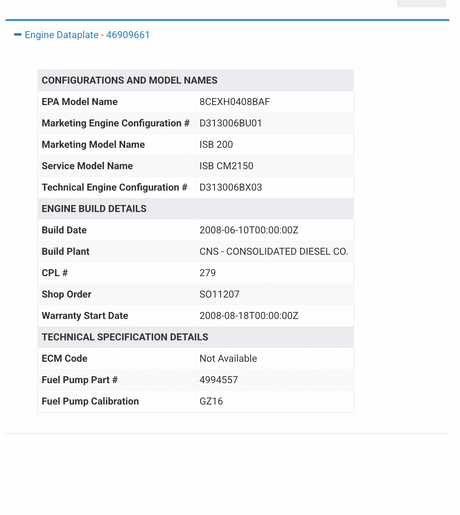460x515 pixels.
Task: Select the EPA Model Name value 8CEXH0408BAF
Action: (x=235, y=102)
